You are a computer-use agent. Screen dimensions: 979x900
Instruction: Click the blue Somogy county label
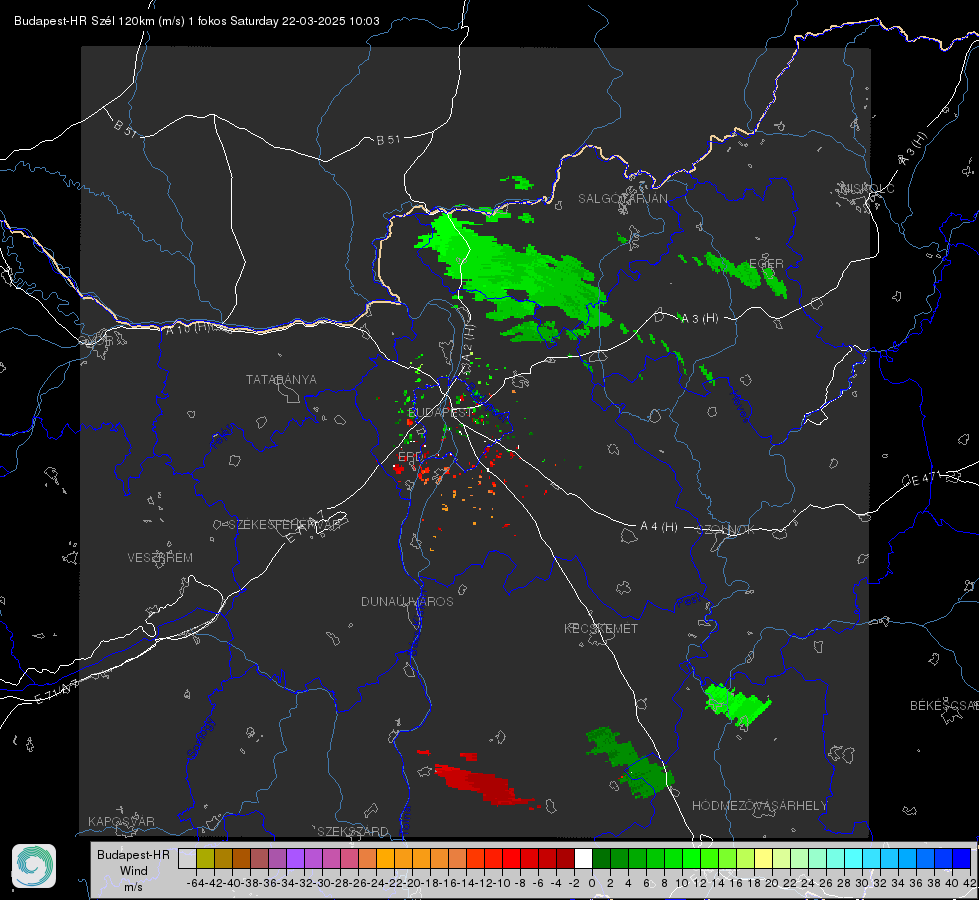[x=200, y=738]
